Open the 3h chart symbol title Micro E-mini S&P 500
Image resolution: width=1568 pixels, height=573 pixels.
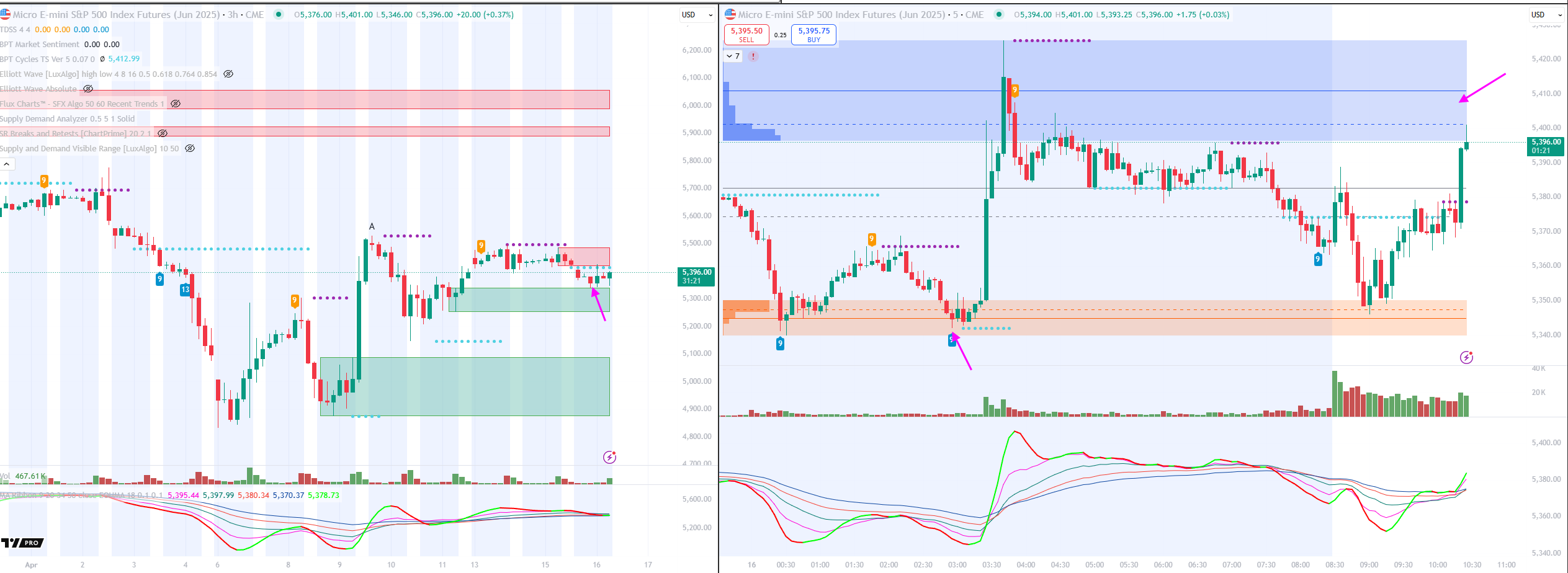[x=116, y=14]
